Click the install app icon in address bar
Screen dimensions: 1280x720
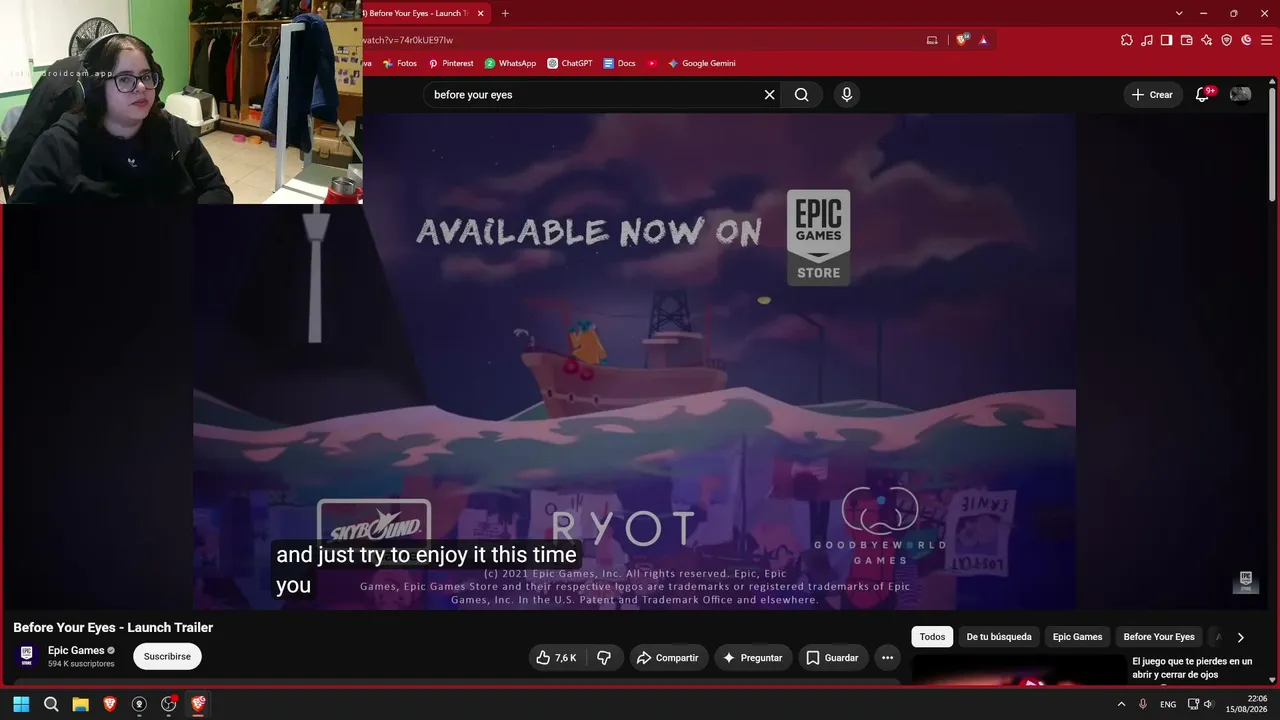(x=932, y=40)
